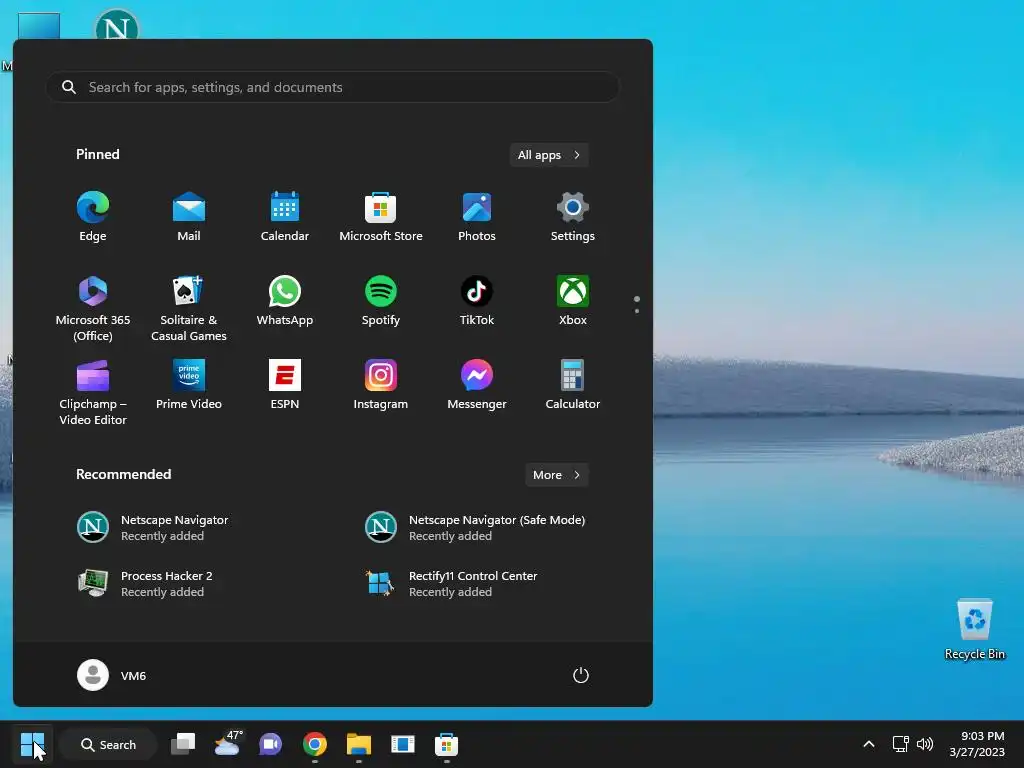The image size is (1024, 768).
Task: Launch the Xbox app
Action: click(573, 301)
